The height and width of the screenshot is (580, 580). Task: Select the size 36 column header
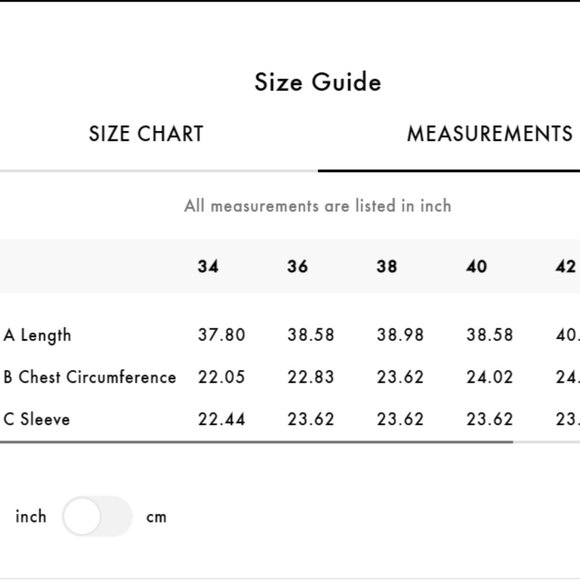(297, 266)
